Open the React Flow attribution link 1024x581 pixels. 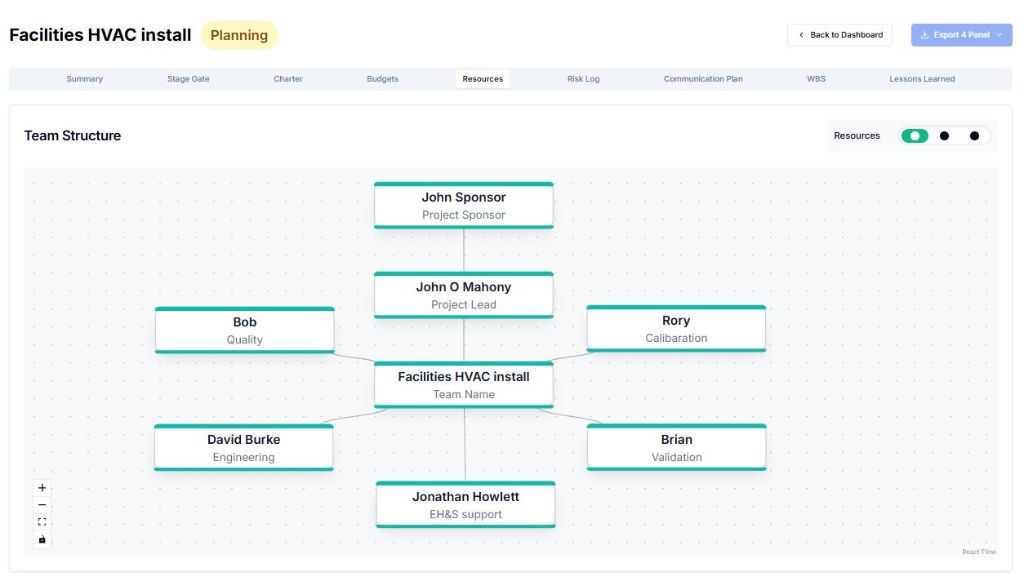click(979, 551)
